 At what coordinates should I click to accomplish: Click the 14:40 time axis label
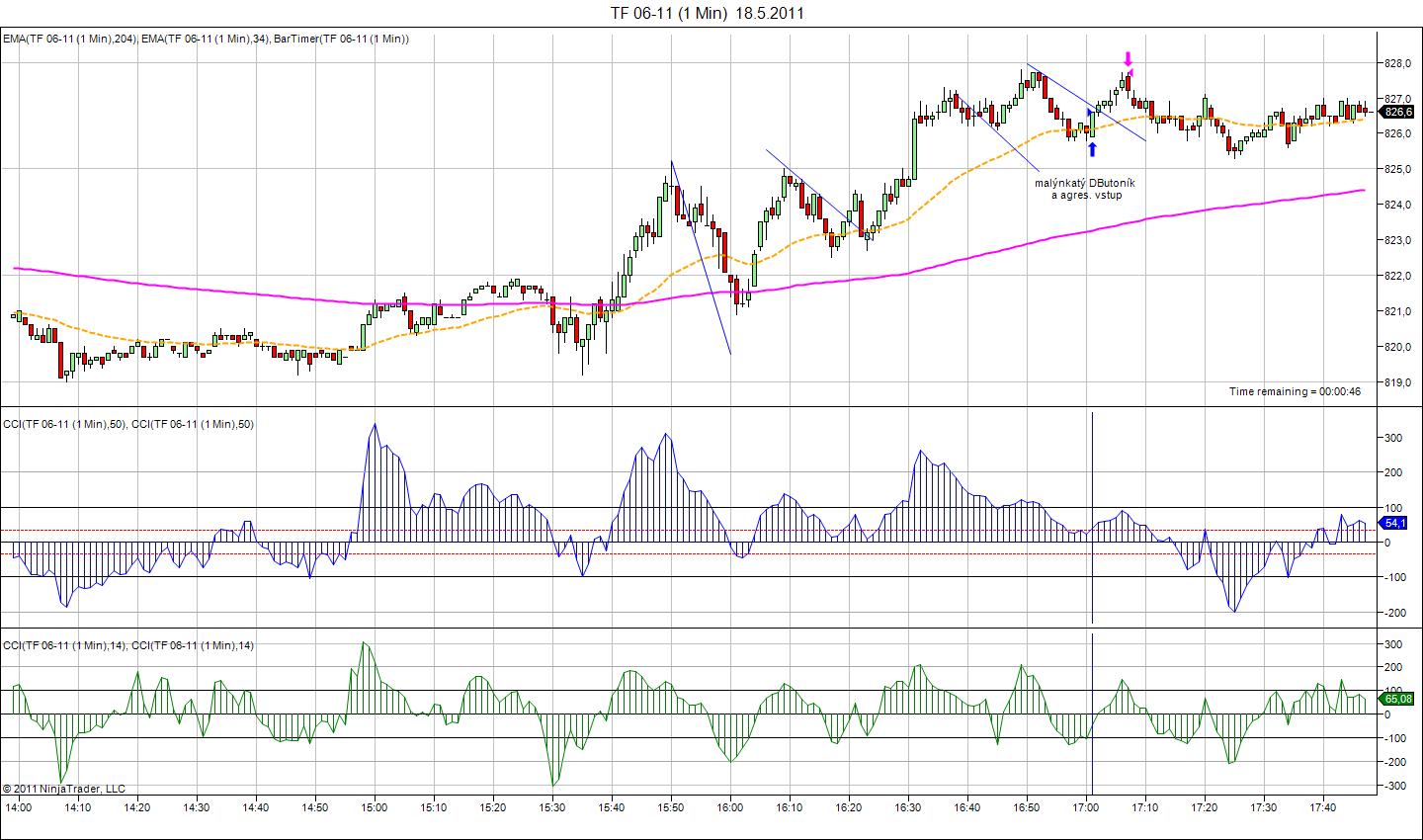click(x=256, y=807)
